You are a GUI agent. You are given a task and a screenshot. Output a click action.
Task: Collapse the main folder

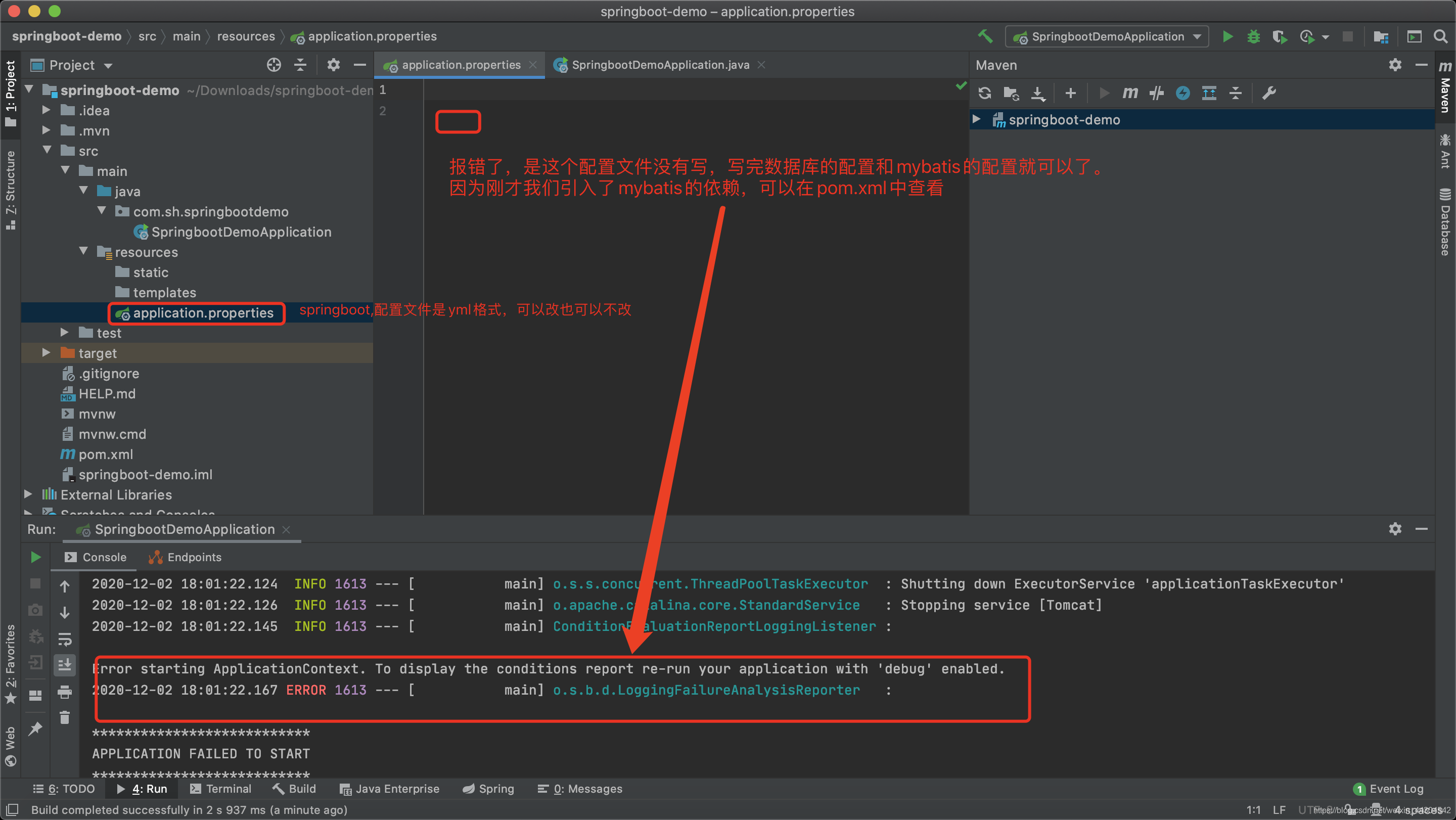click(x=65, y=170)
